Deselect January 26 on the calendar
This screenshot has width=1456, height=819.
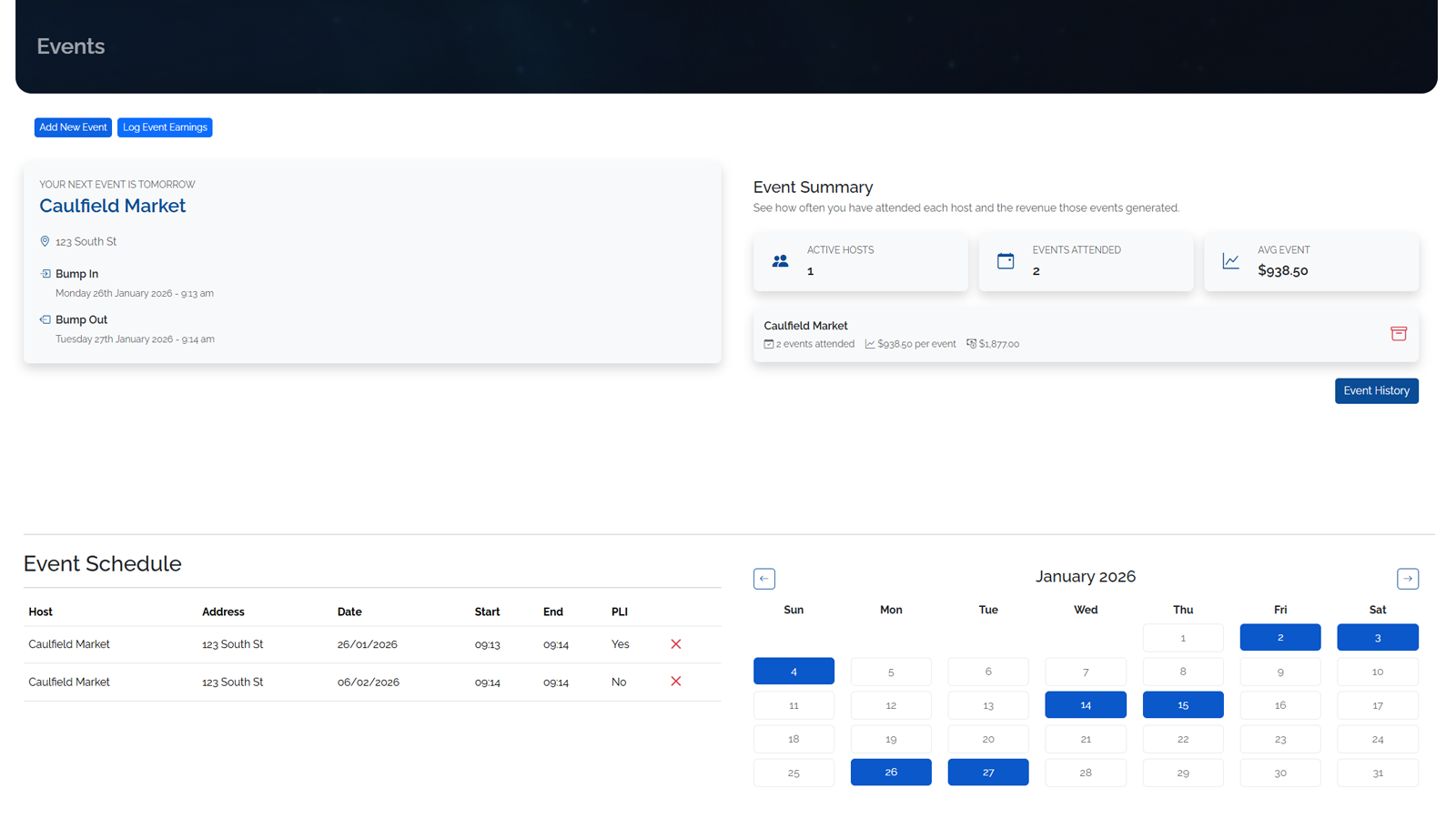890,772
